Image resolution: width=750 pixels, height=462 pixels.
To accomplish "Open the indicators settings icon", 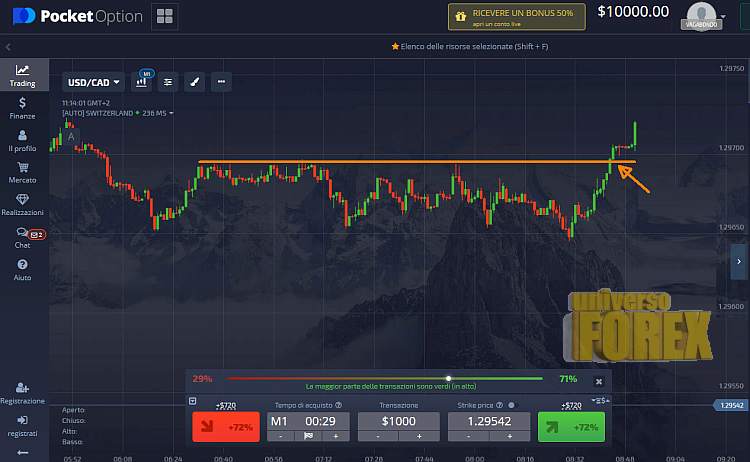I will [168, 82].
